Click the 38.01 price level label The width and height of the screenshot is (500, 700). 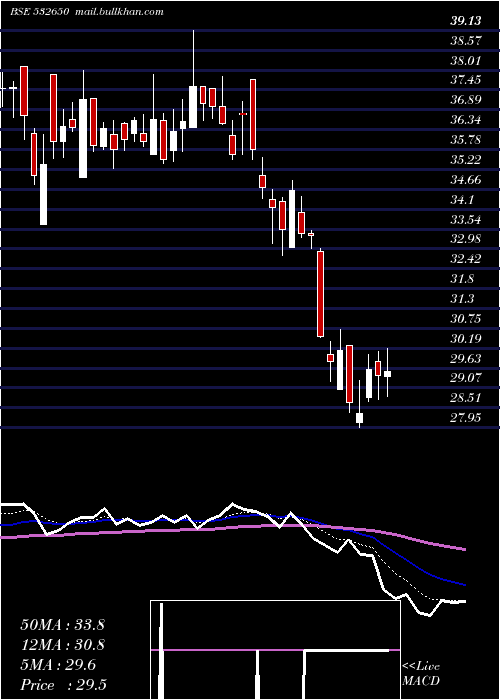[x=466, y=60]
